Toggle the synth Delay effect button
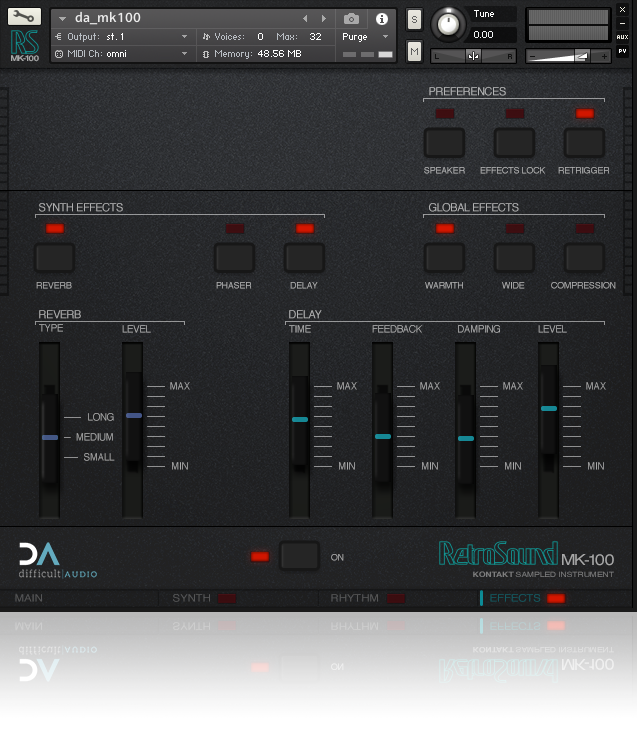 click(x=304, y=257)
